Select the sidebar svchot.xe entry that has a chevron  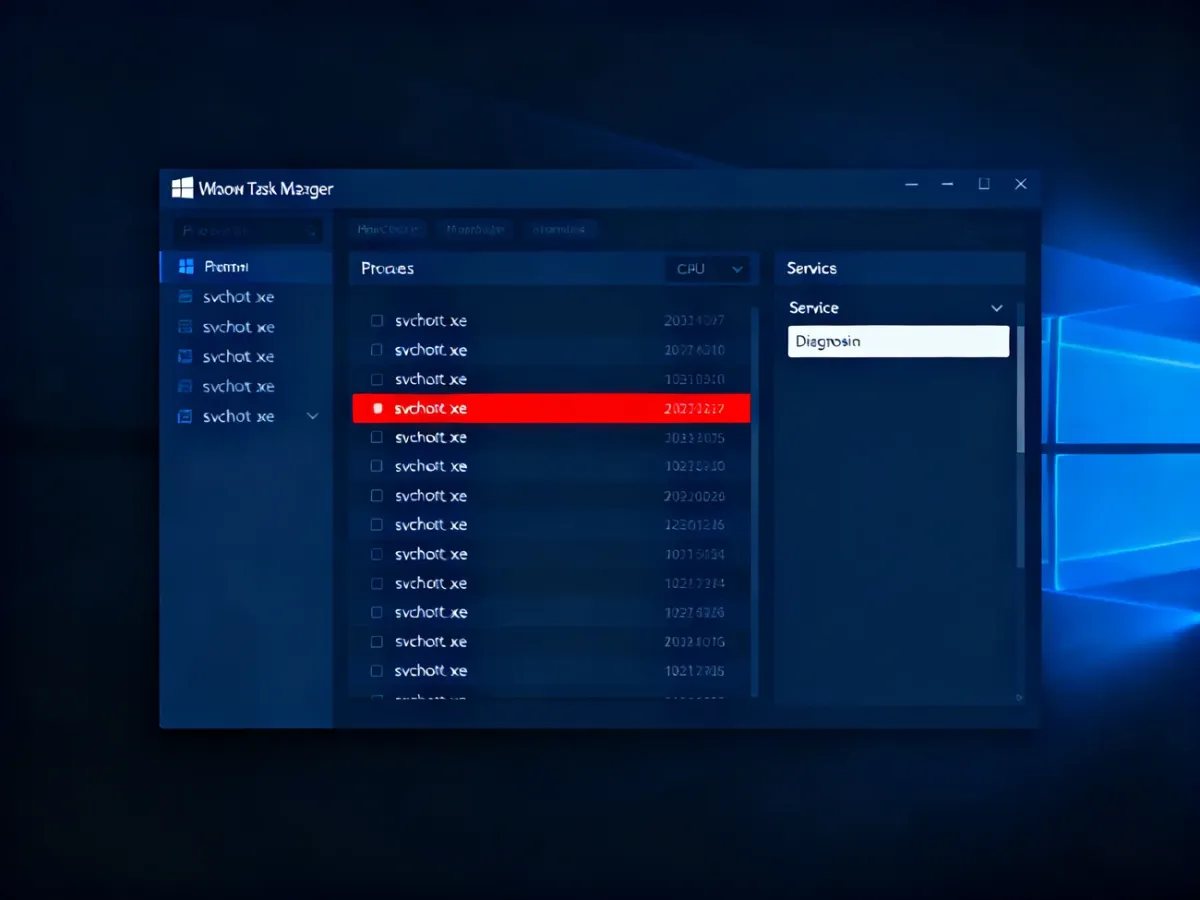coord(238,416)
